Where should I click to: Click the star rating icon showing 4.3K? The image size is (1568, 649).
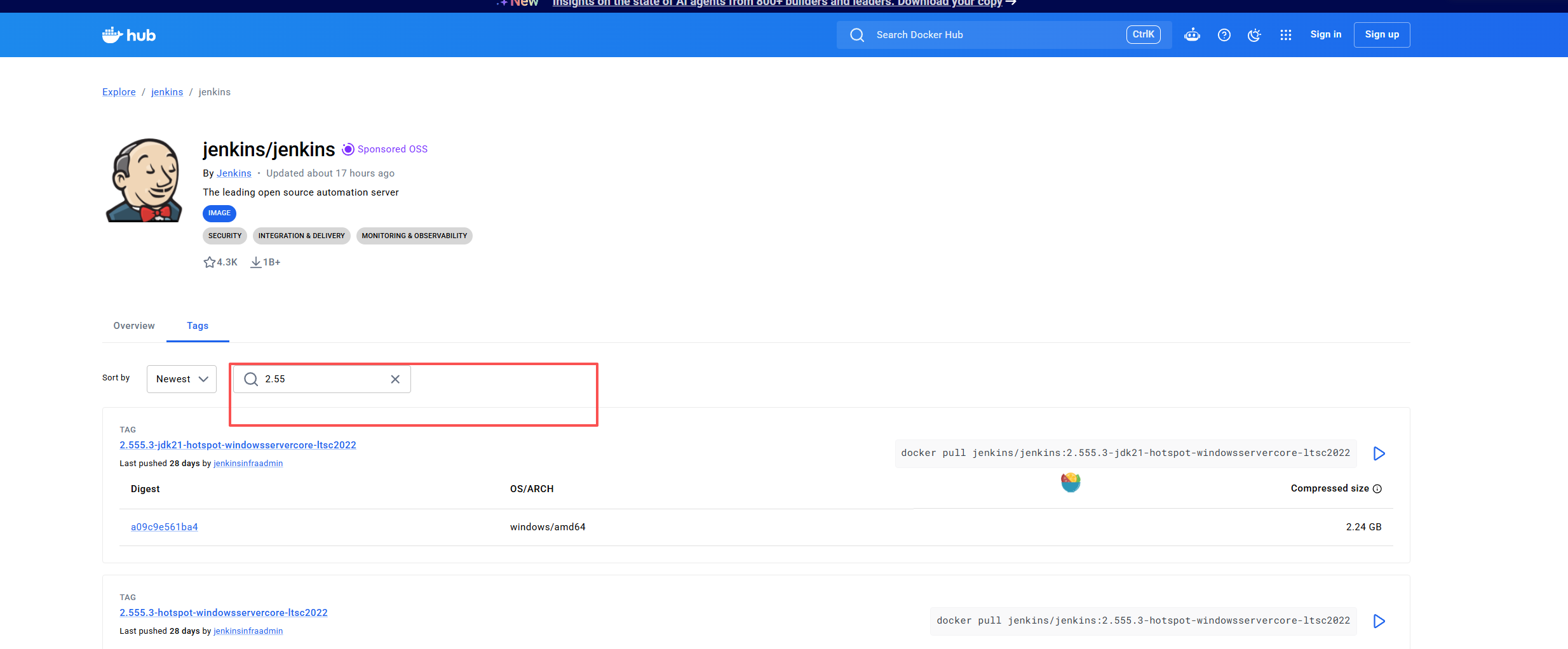click(210, 262)
